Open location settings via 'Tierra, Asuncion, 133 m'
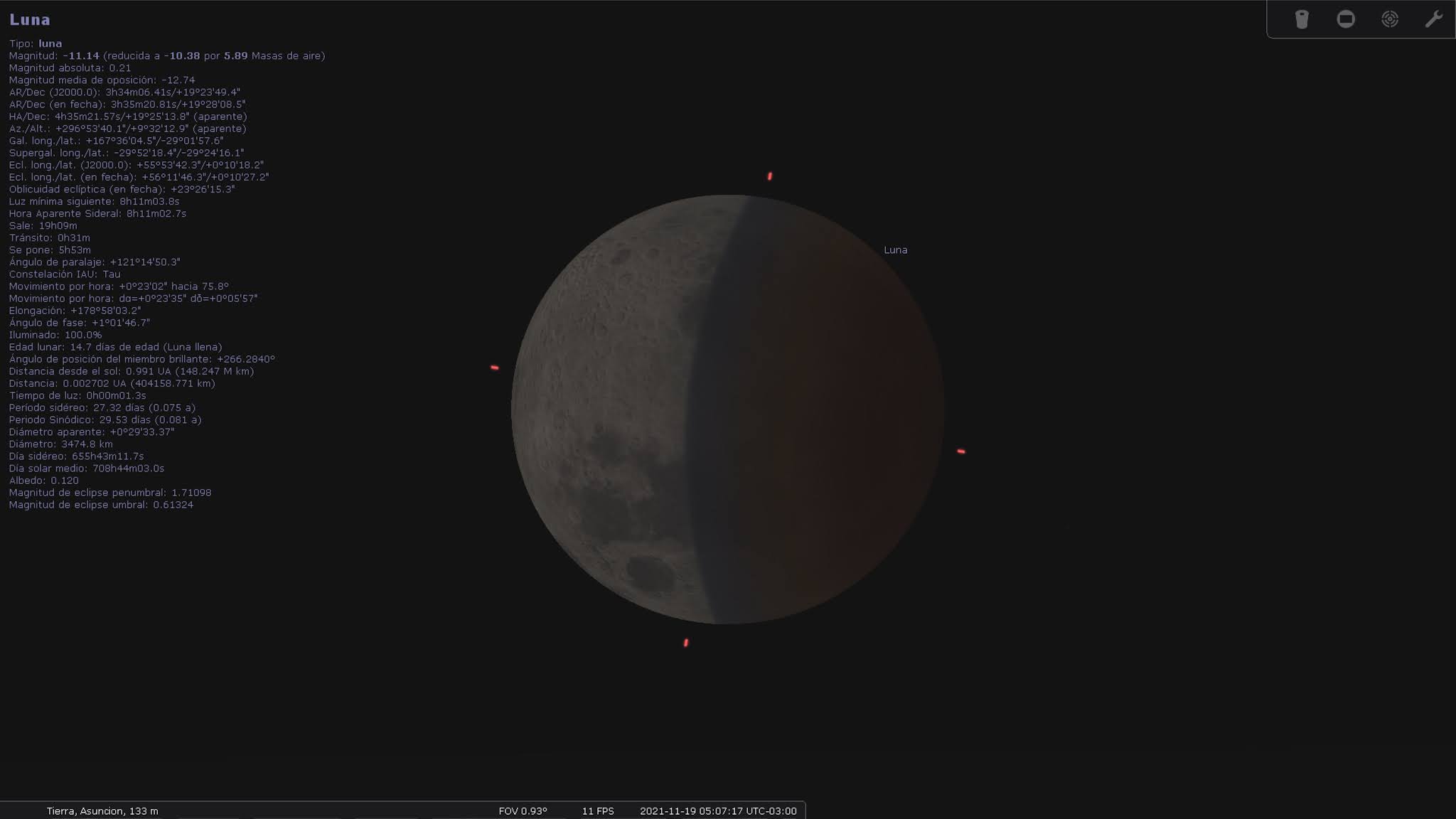This screenshot has height=819, width=1456. [x=102, y=811]
